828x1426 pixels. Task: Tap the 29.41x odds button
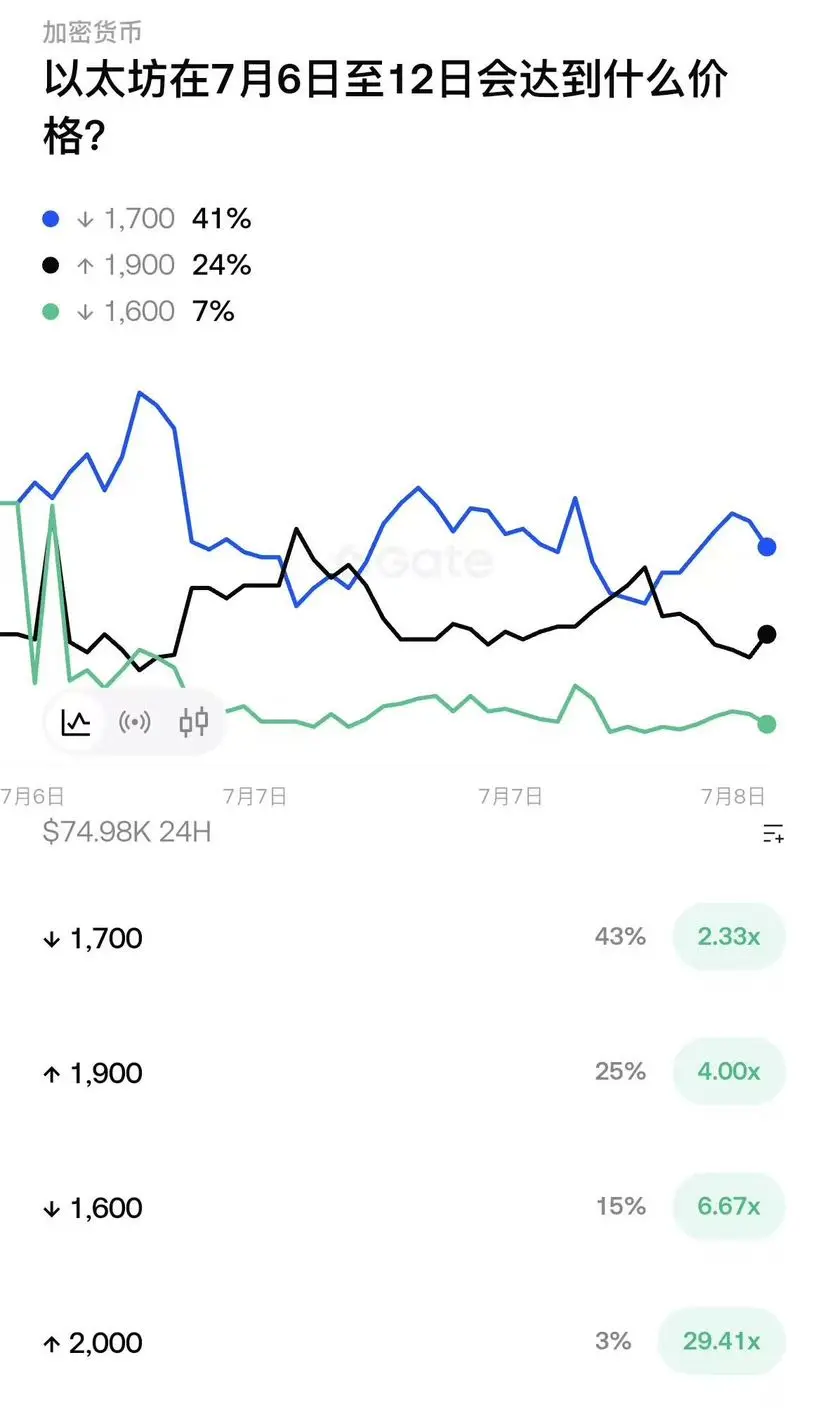(x=722, y=1341)
